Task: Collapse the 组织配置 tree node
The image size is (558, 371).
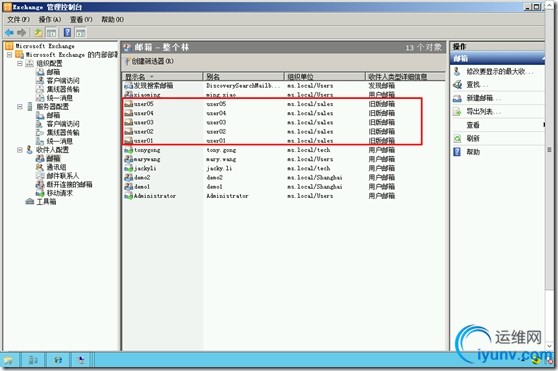Action: click(x=20, y=63)
